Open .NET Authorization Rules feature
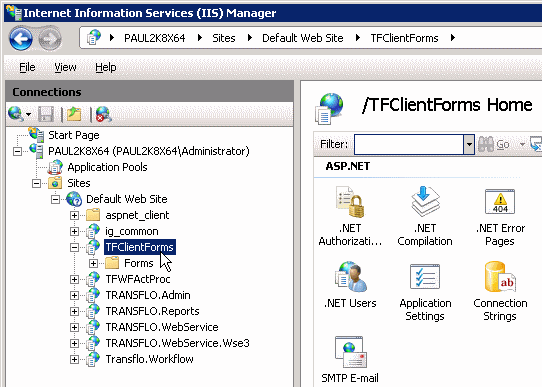Viewport: 542px width, 387px height. tap(350, 216)
